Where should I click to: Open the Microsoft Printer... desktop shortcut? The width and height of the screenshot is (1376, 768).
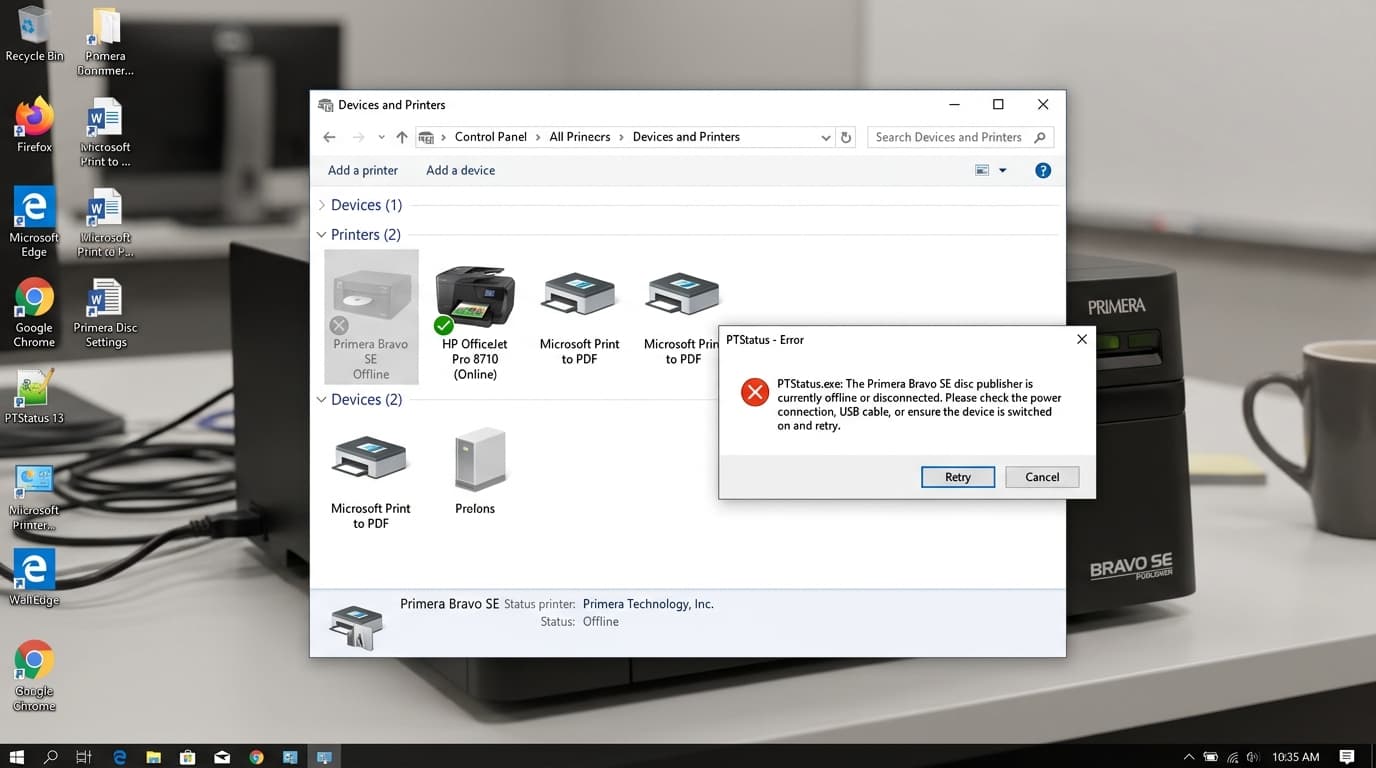(34, 497)
